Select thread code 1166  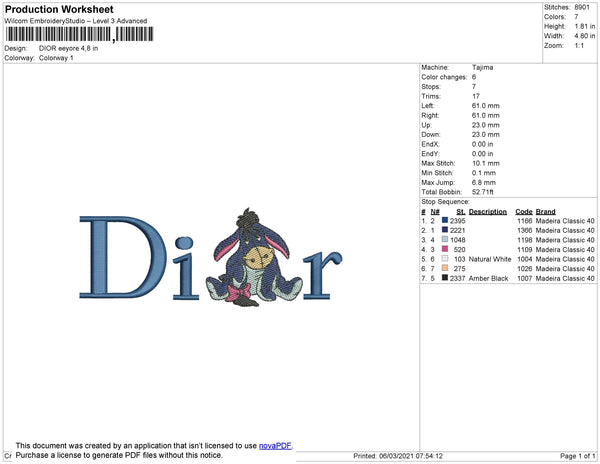[x=525, y=221]
